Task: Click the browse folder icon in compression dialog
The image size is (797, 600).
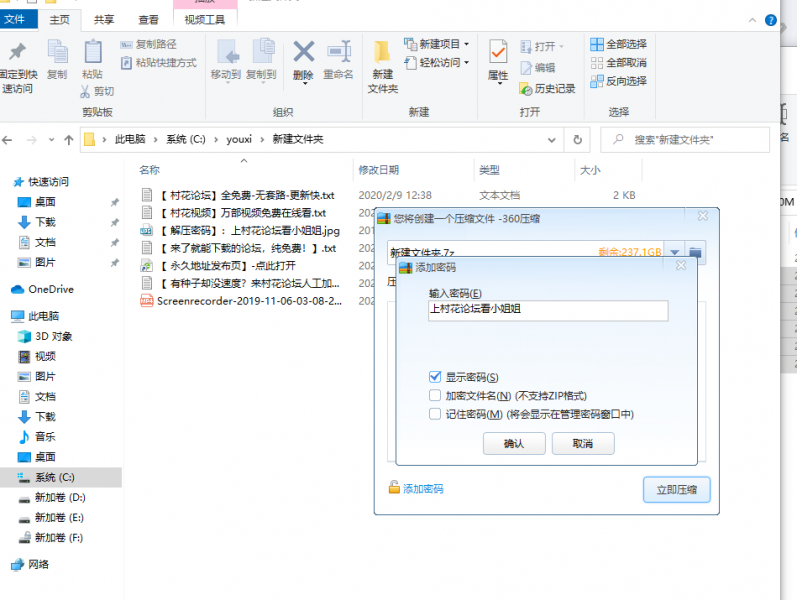Action: coord(697,253)
